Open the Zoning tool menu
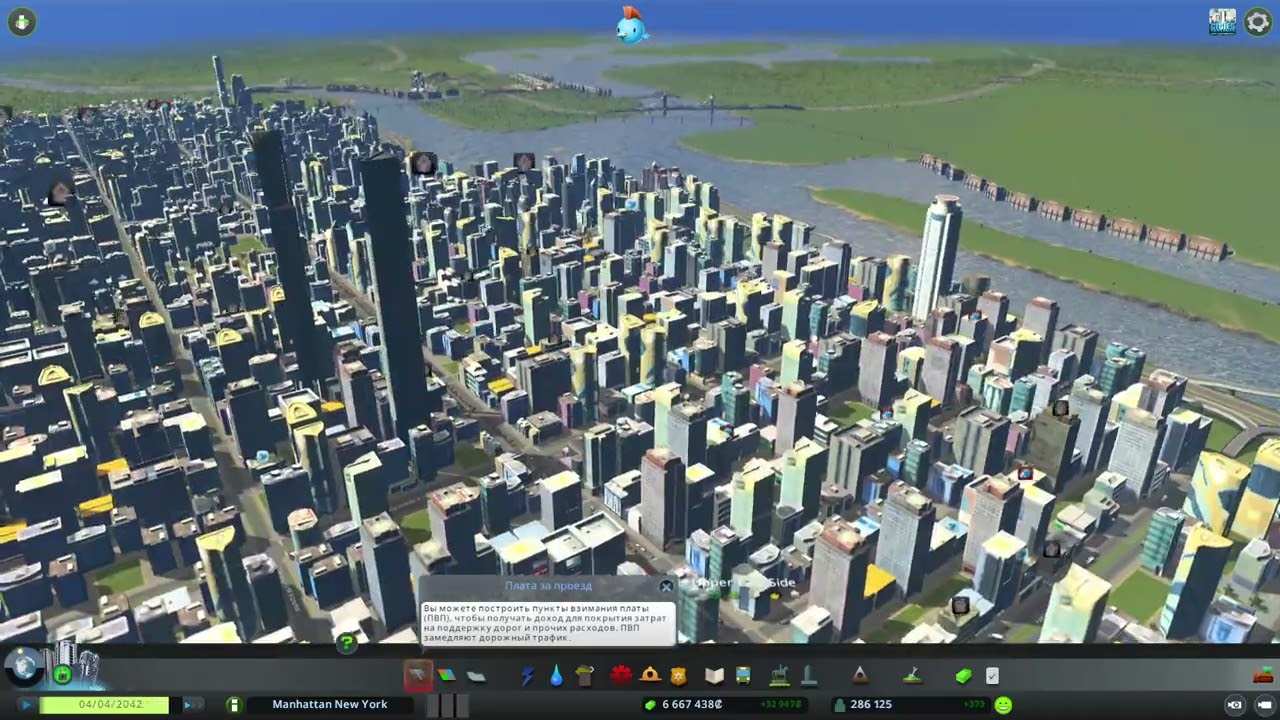The height and width of the screenshot is (720, 1280). [x=447, y=675]
